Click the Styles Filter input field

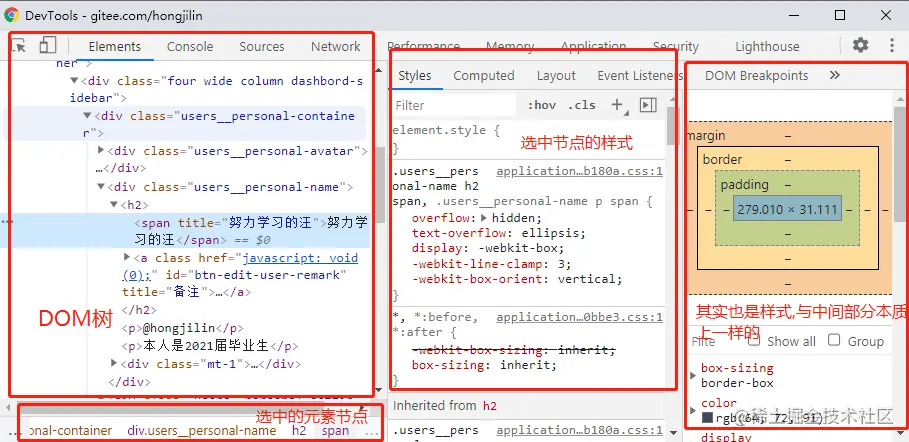pyautogui.click(x=454, y=106)
